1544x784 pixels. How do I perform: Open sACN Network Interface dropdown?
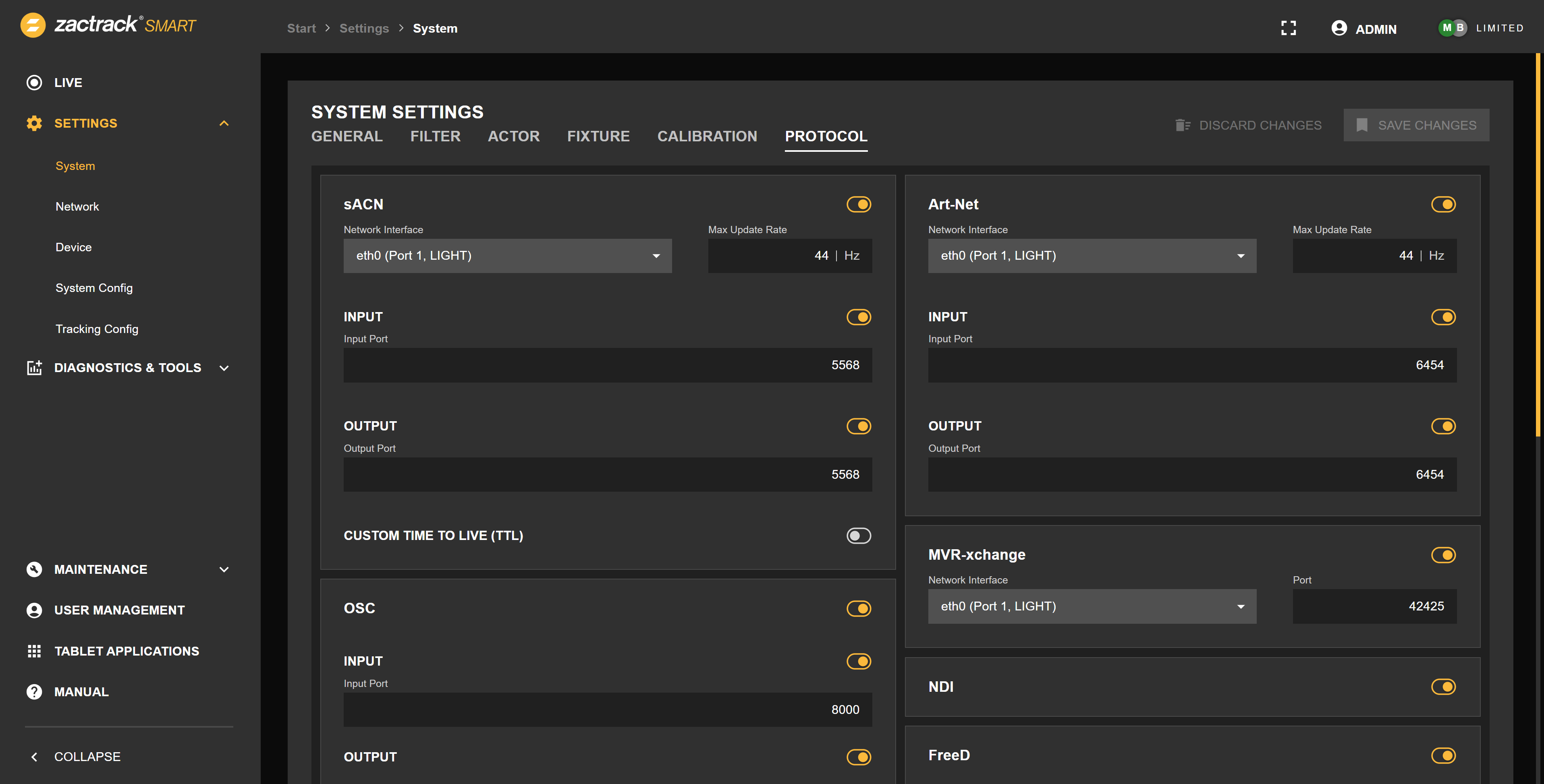[x=507, y=256]
